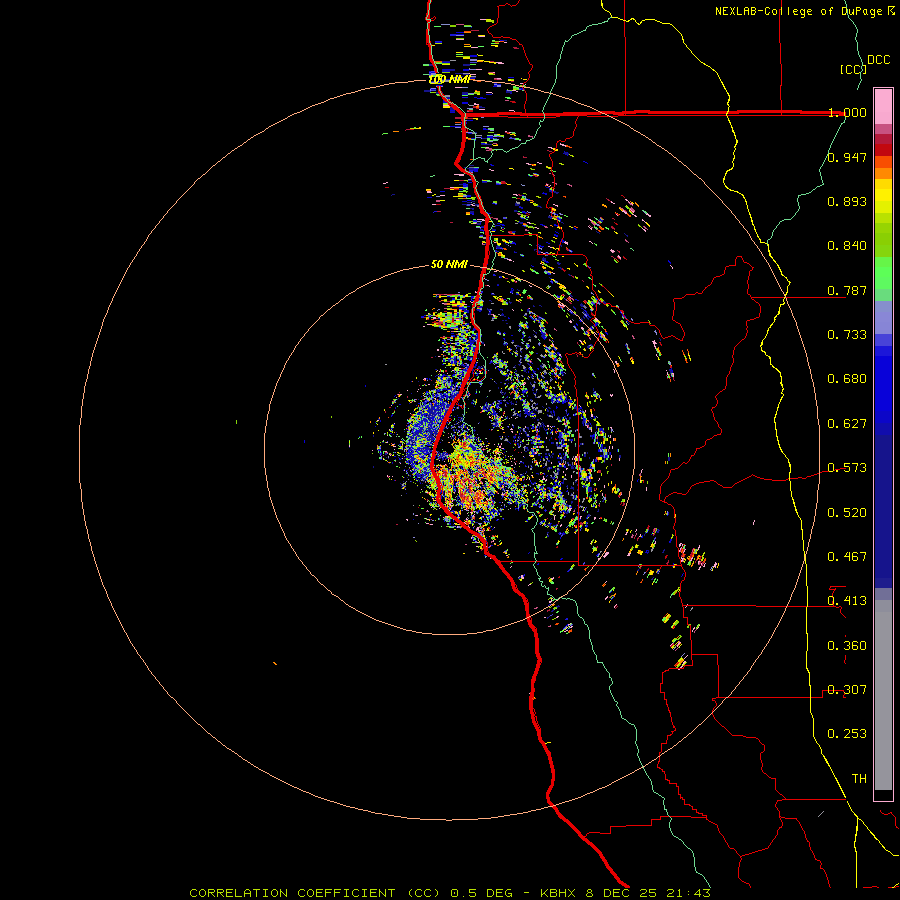The image size is (900, 900).
Task: Select the 0.467 scale value
Action: [847, 557]
